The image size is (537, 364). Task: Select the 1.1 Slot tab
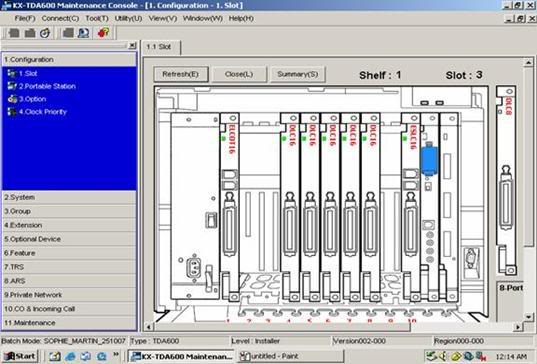point(161,47)
